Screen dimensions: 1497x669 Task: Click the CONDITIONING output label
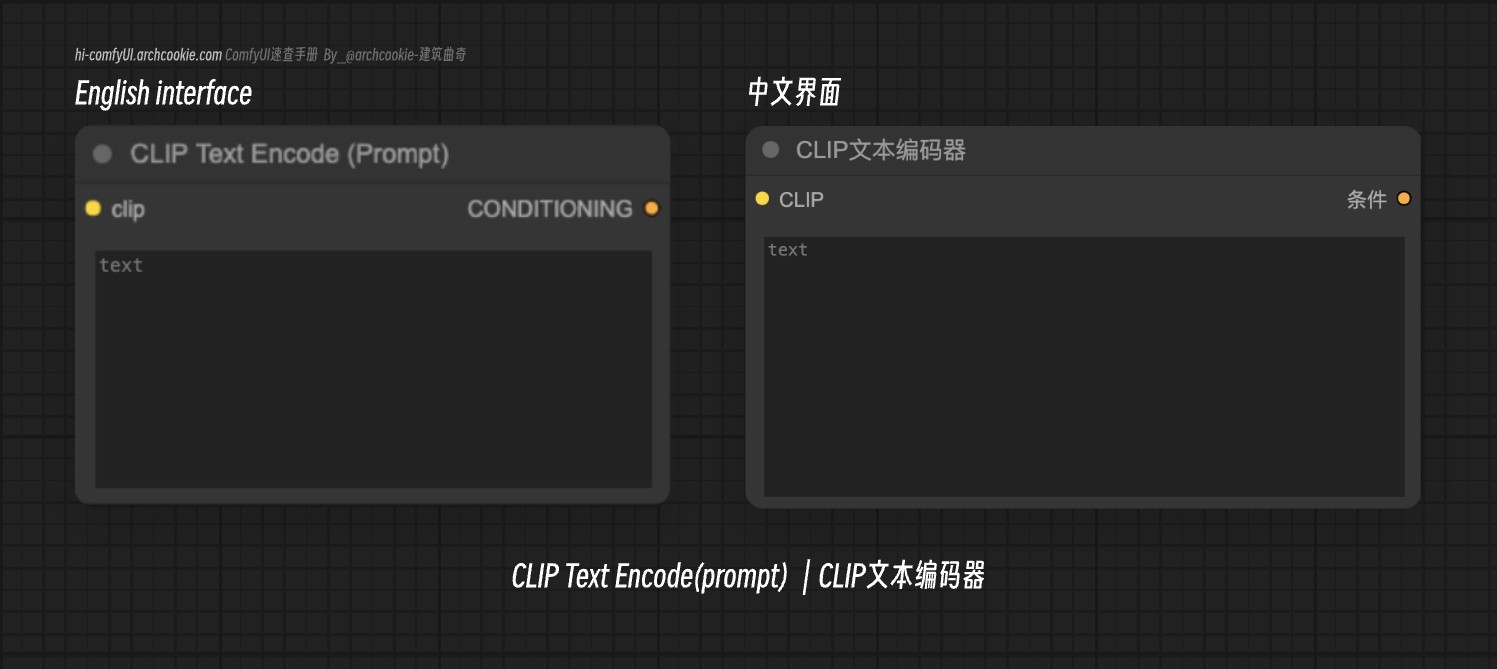click(550, 209)
